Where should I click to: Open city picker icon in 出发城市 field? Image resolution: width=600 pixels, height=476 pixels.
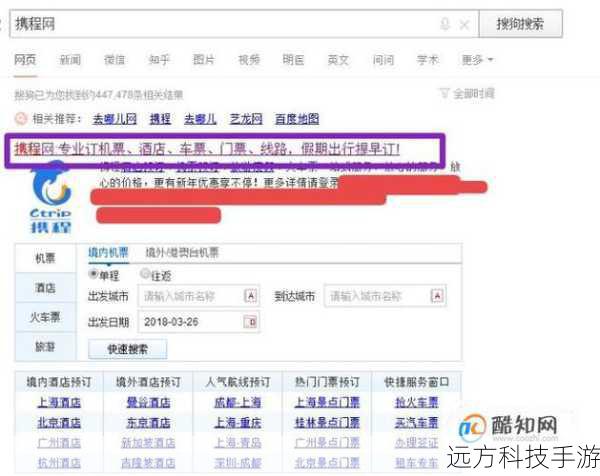click(250, 296)
